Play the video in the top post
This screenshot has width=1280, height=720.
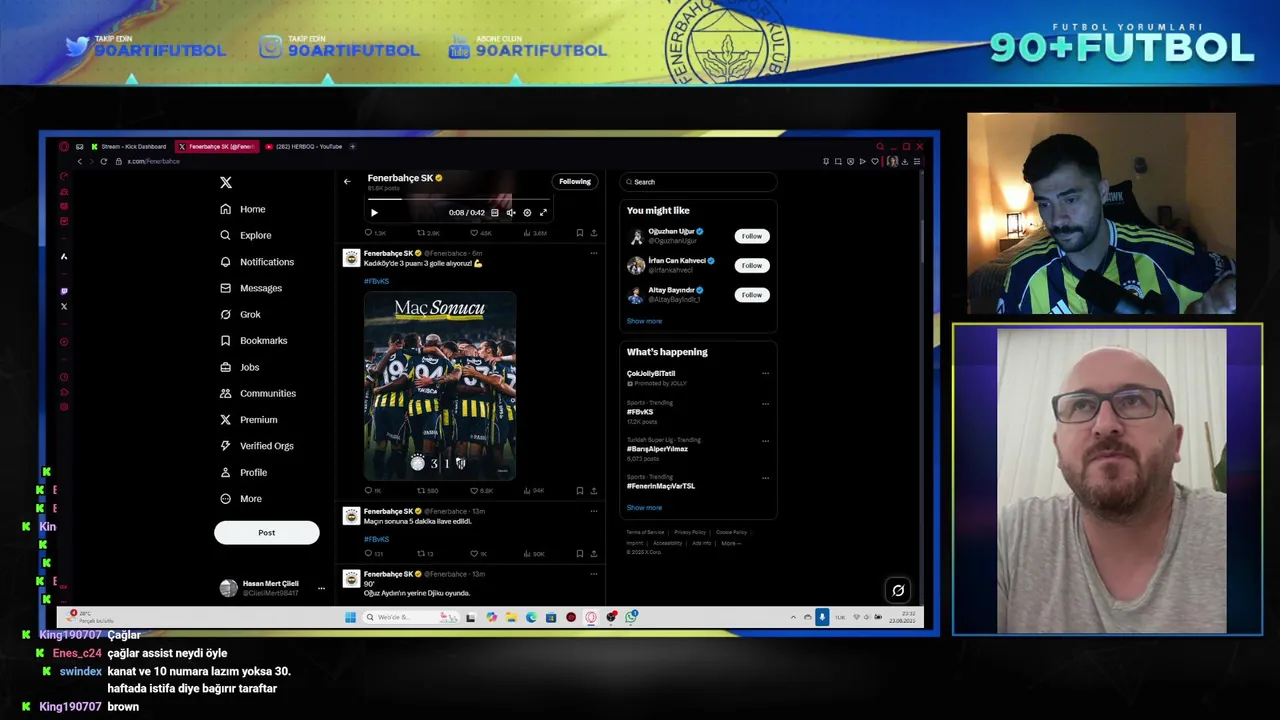pos(374,212)
